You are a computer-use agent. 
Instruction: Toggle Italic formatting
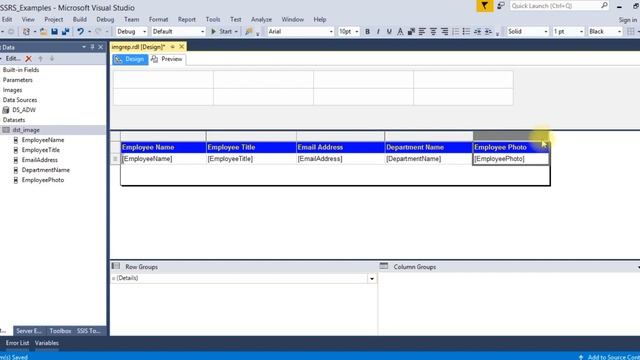pos(378,31)
